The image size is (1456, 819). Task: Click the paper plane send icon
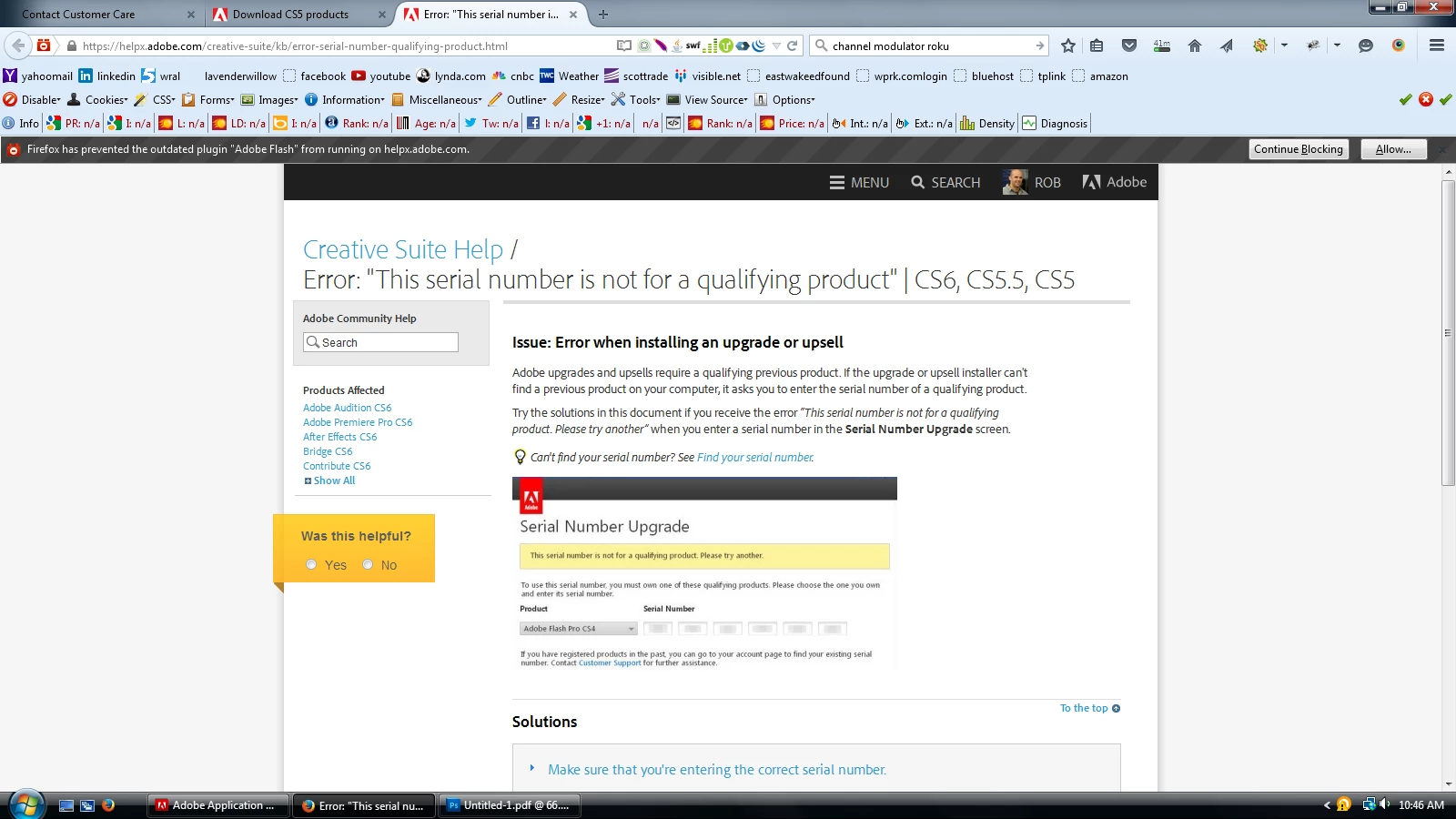[x=1227, y=45]
